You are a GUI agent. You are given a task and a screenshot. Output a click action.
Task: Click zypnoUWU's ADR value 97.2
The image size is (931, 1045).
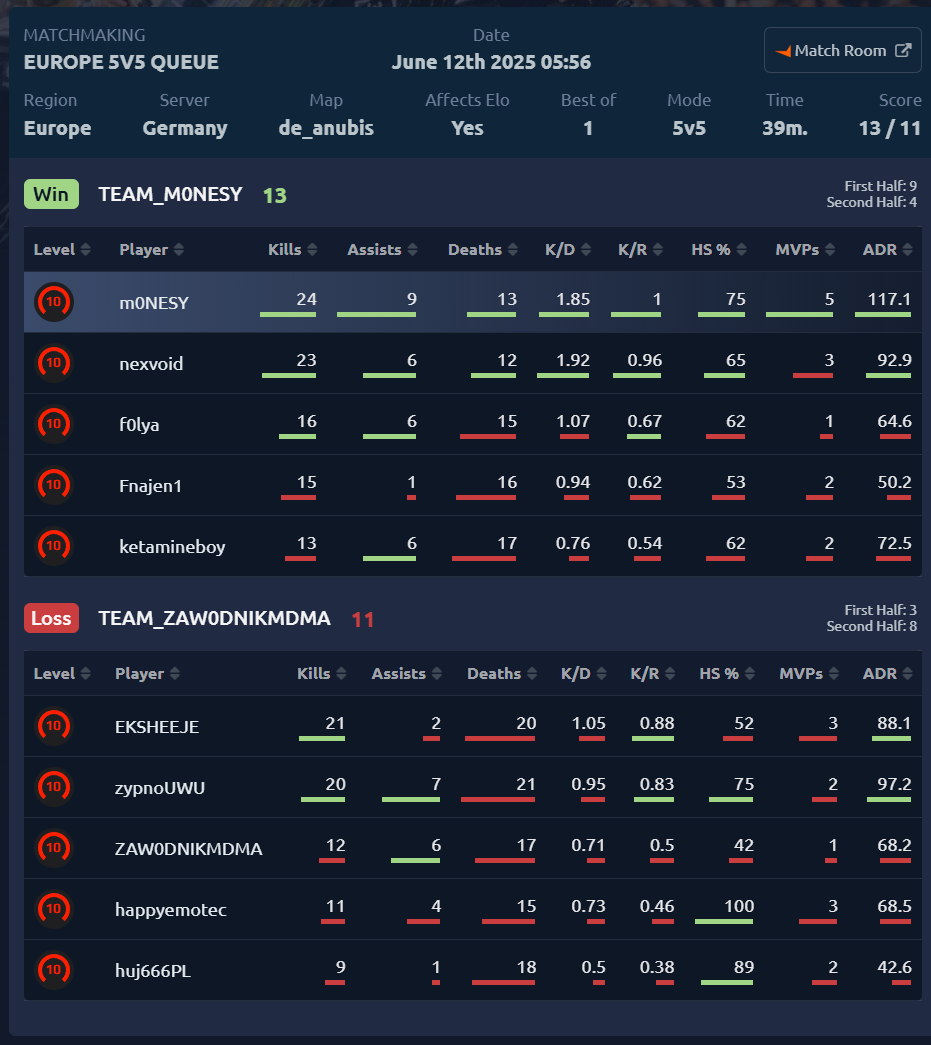tap(894, 784)
